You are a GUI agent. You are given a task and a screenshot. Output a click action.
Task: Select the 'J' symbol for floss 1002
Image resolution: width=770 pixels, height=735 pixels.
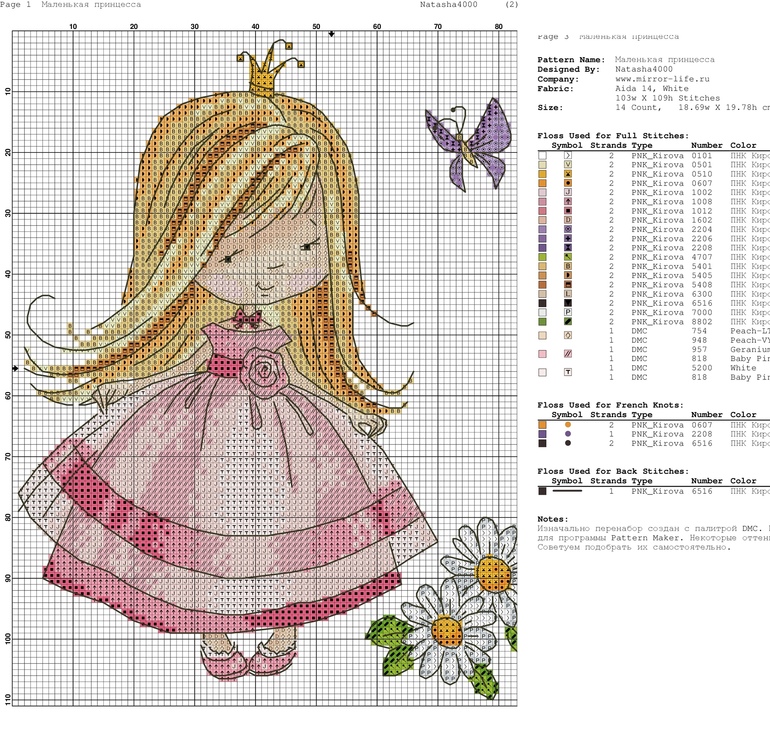(x=568, y=193)
